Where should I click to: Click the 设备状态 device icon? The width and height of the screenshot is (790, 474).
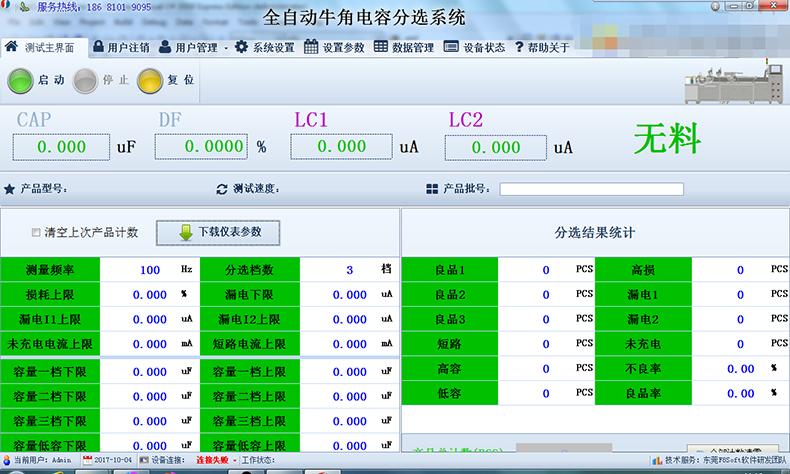[x=451, y=47]
